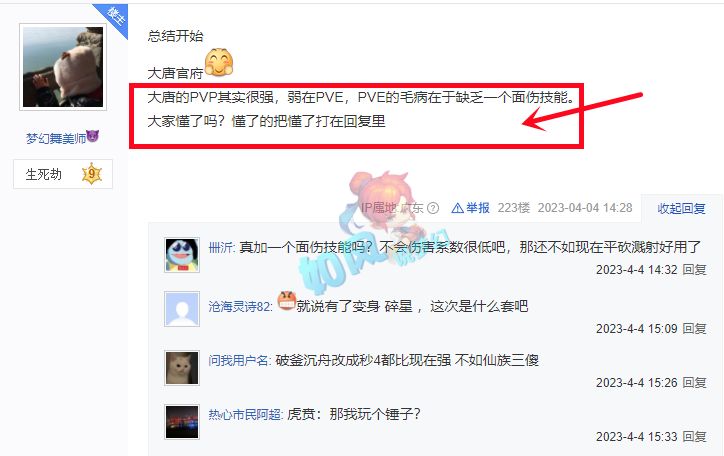Click the angry face emoji in 沧海灵诗82's reply
The image size is (724, 456).
tap(286, 300)
